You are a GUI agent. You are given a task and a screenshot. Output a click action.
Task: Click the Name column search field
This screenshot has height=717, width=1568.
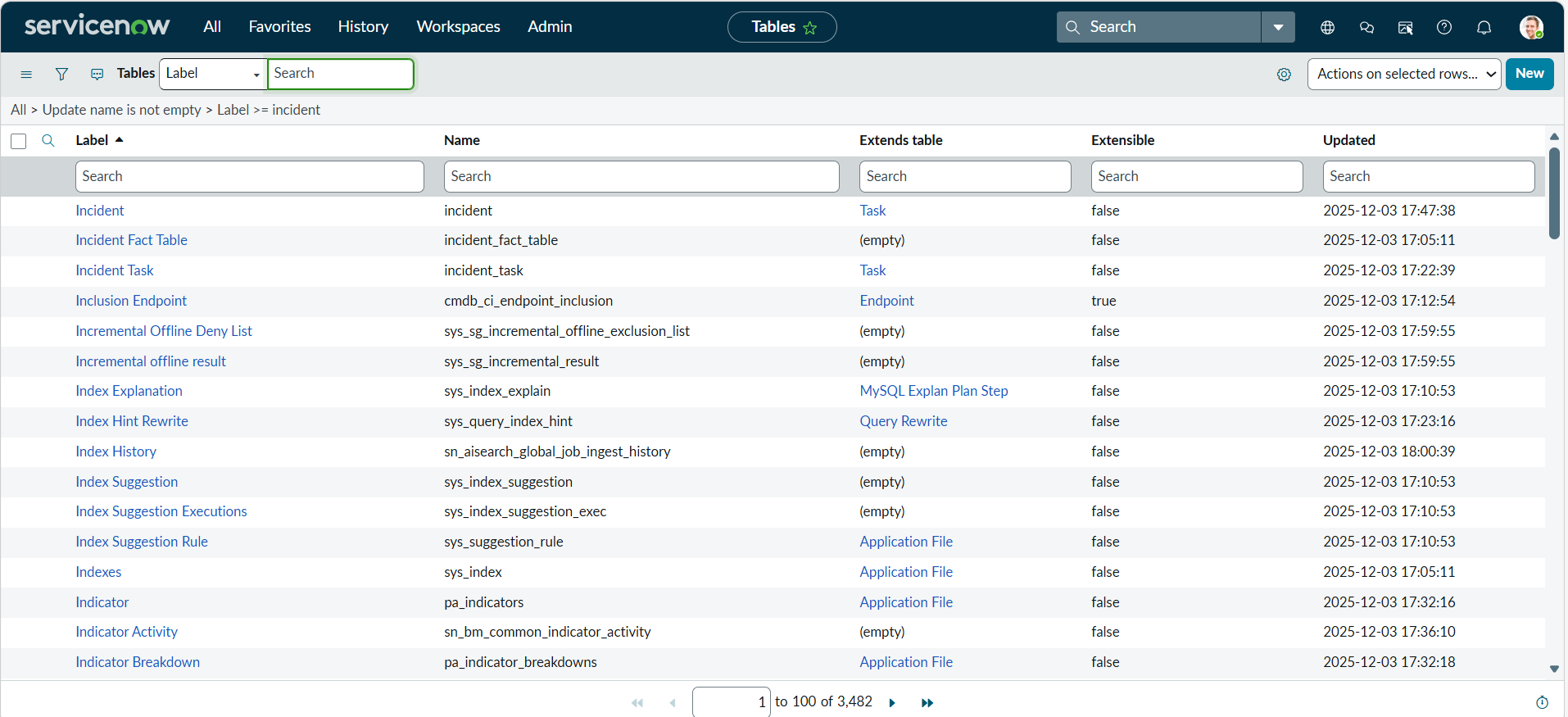[x=641, y=176]
